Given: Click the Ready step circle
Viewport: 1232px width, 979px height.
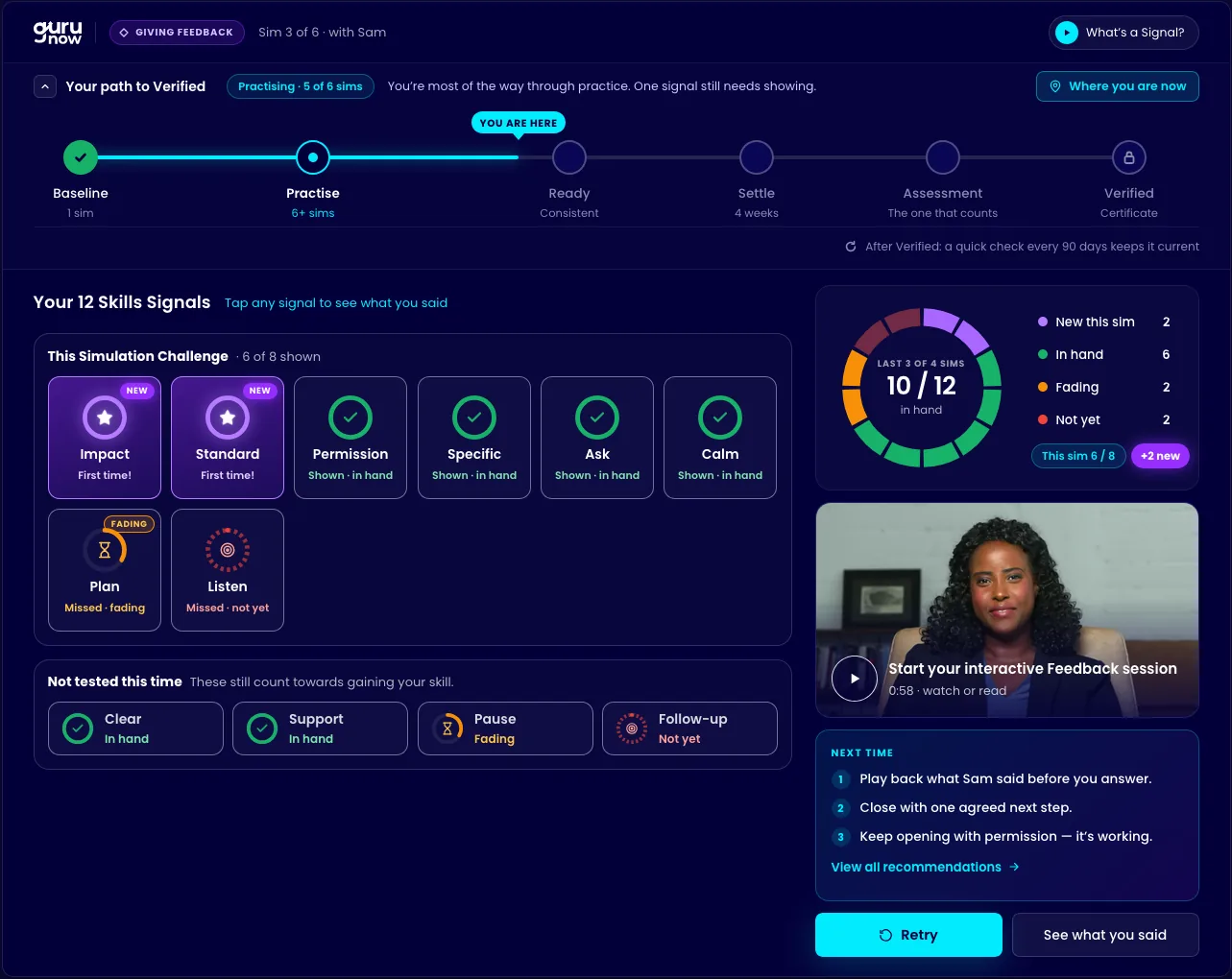Looking at the screenshot, I should tap(569, 157).
